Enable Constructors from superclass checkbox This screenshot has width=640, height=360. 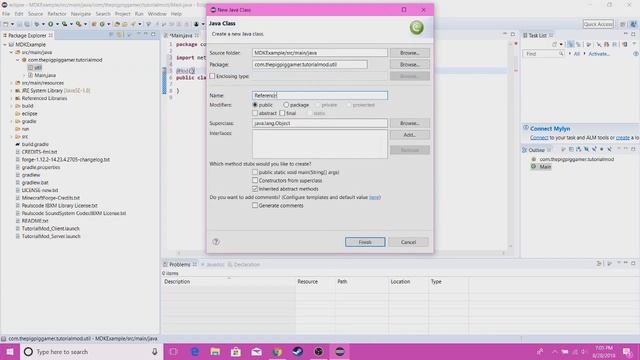255,180
